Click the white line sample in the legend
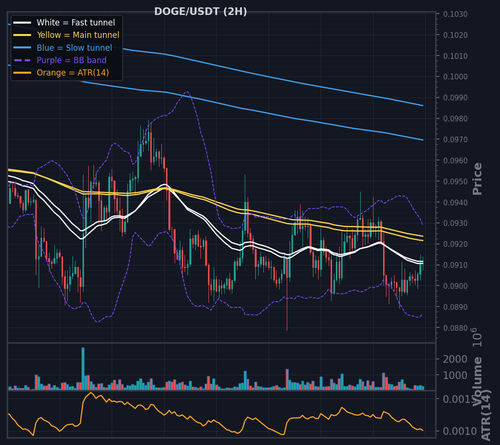The height and width of the screenshot is (445, 500). click(x=22, y=23)
